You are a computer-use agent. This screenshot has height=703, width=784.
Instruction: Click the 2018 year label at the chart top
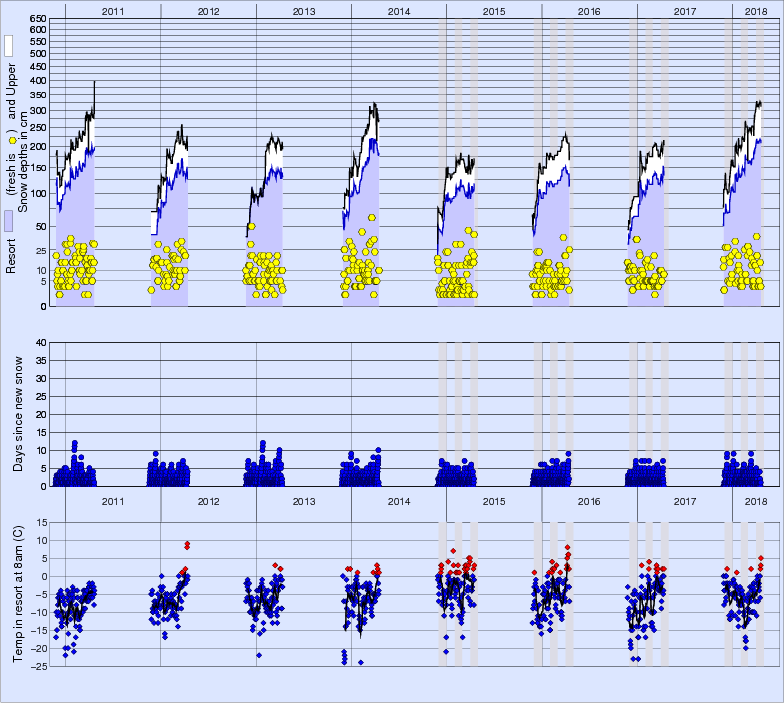tap(749, 10)
